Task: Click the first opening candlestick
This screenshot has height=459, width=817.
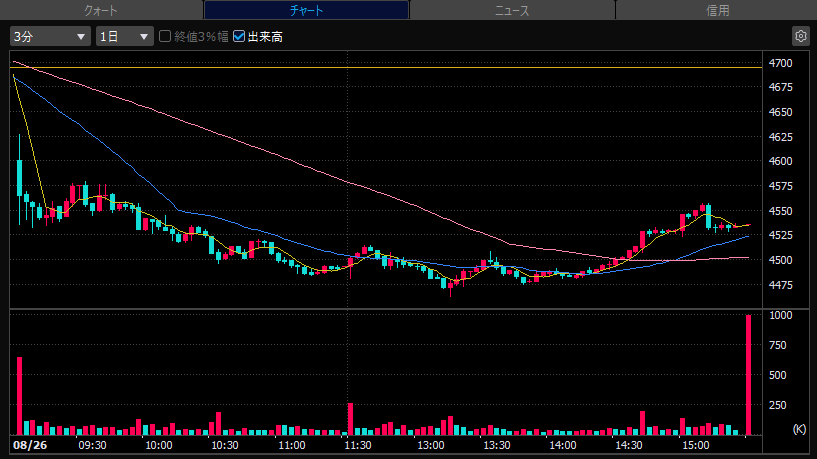Action: click(x=19, y=179)
